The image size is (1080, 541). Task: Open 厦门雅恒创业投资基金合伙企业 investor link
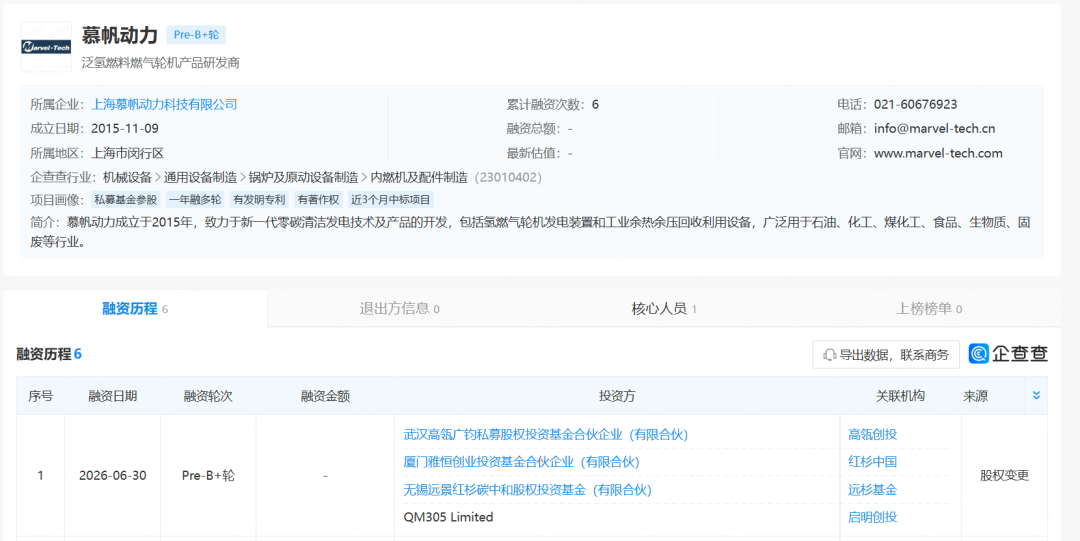[521, 462]
